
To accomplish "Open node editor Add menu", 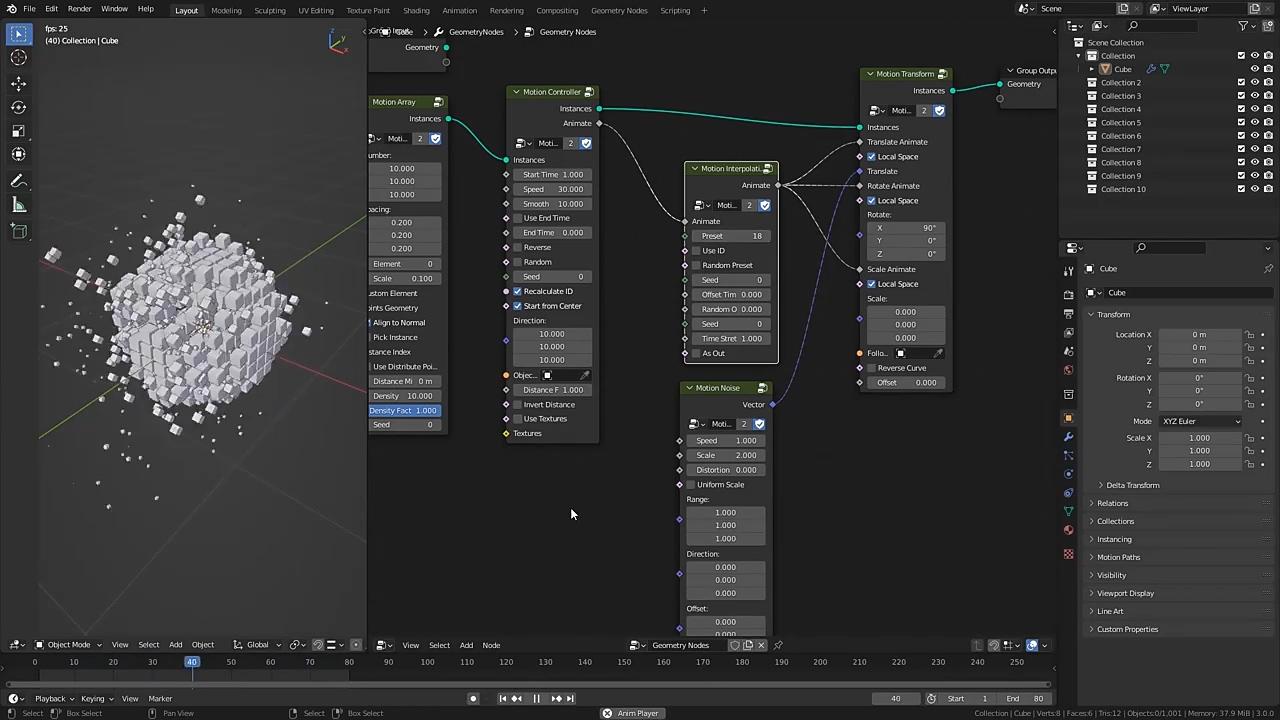I will [x=466, y=645].
